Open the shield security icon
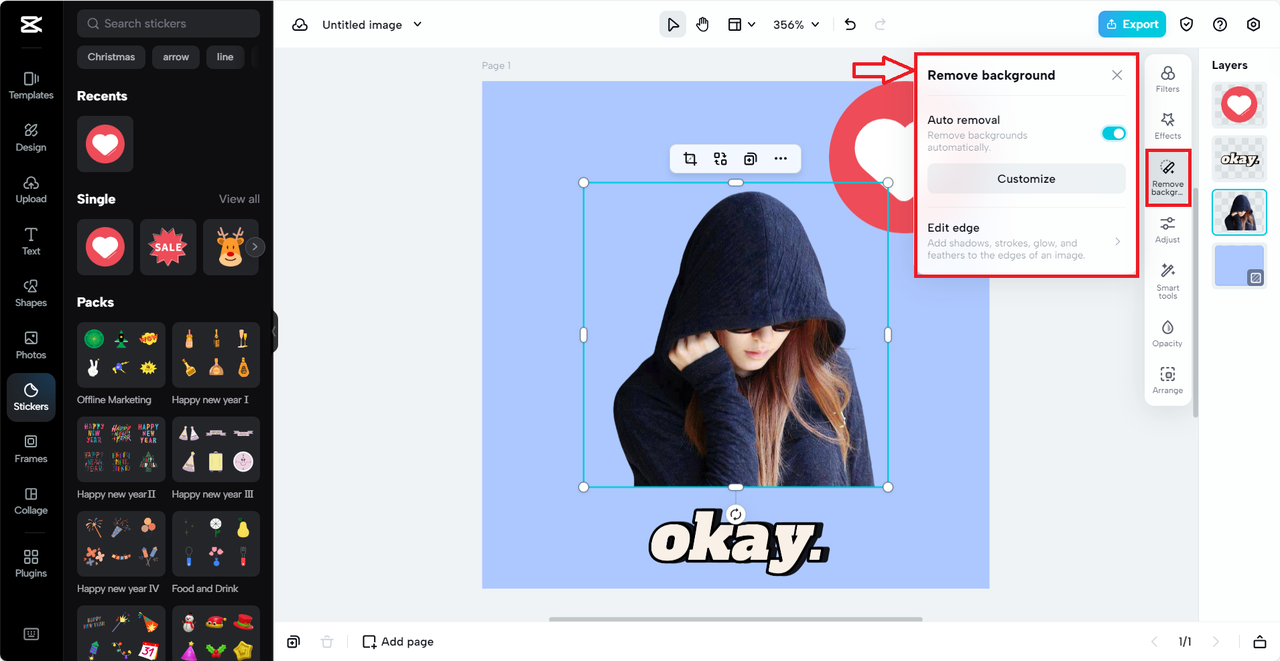Screen dimensions: 1280x661 coord(1187,24)
